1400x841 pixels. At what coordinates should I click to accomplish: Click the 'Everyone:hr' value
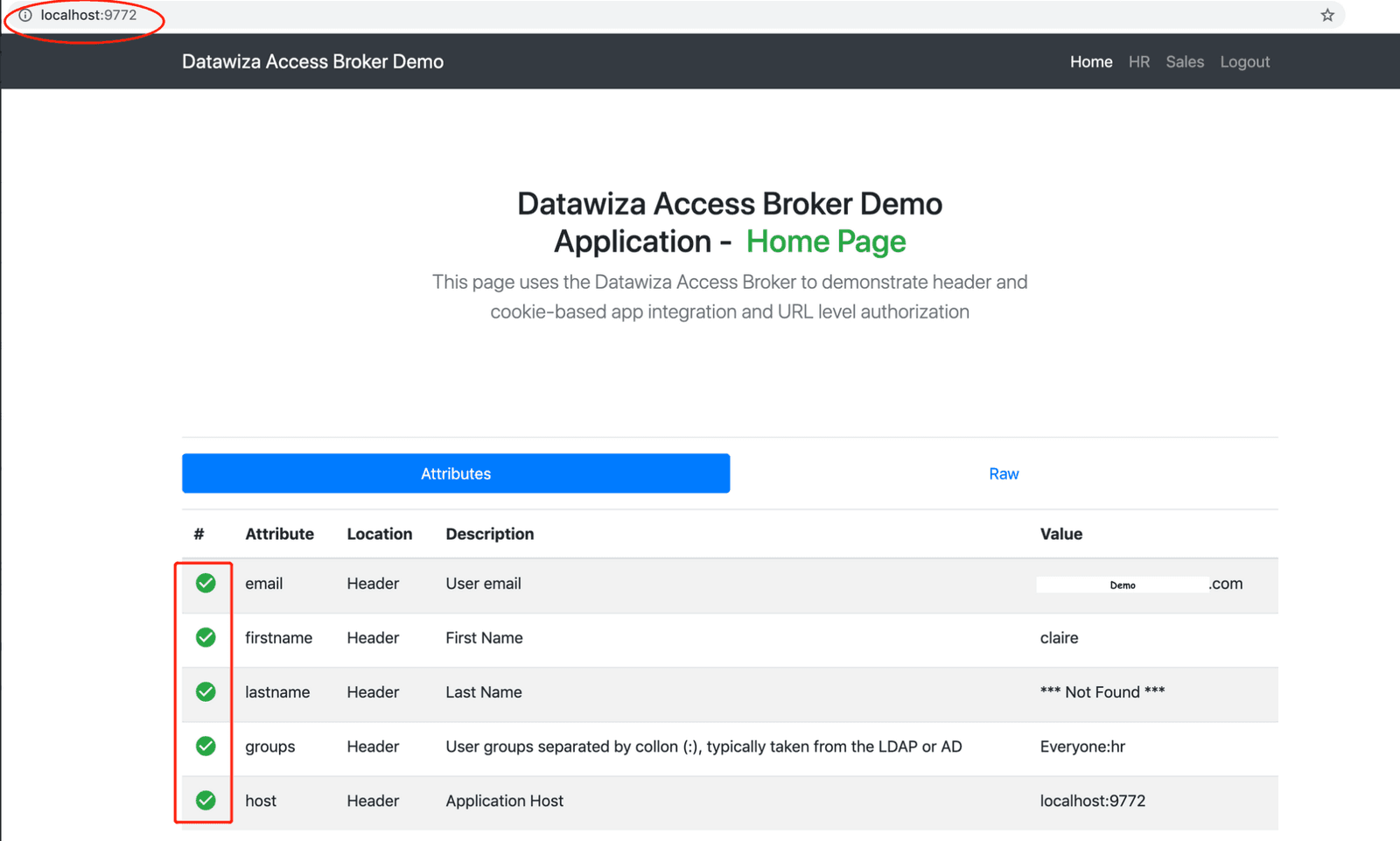(x=1082, y=746)
